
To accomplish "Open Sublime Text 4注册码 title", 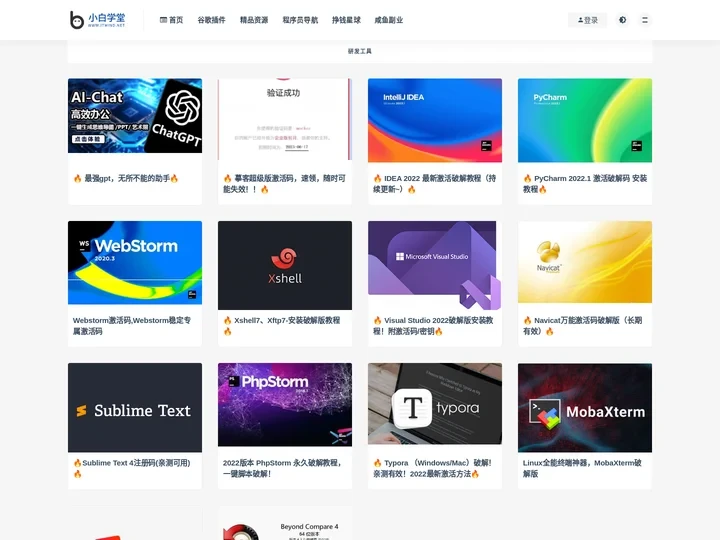I will click(132, 468).
